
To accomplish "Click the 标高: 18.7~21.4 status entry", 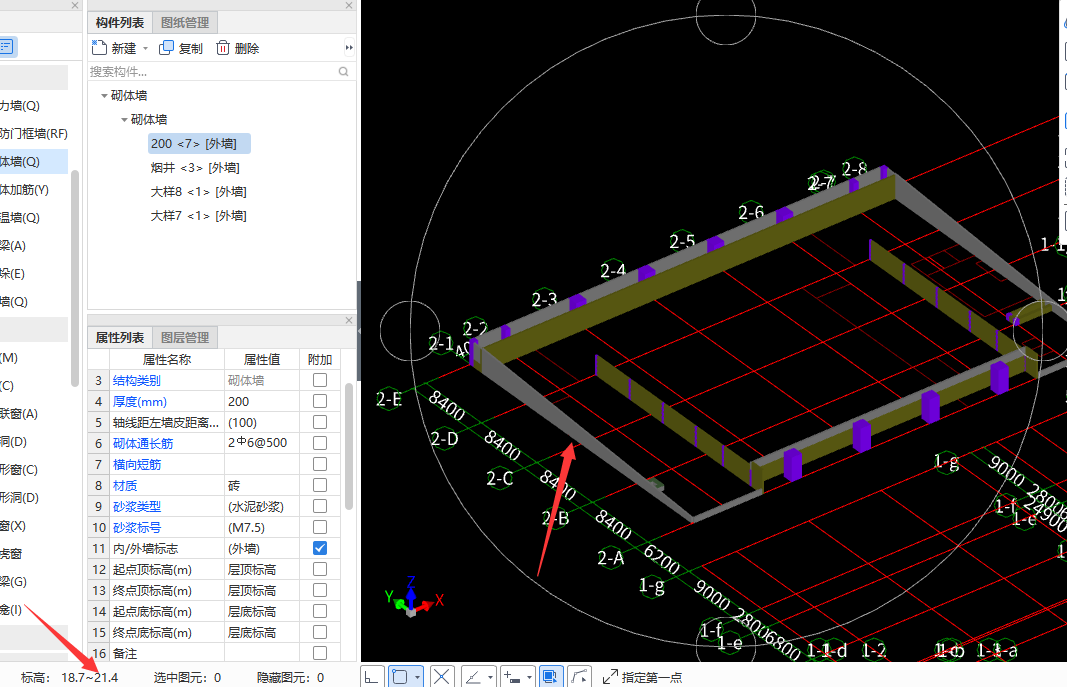I will pyautogui.click(x=69, y=677).
